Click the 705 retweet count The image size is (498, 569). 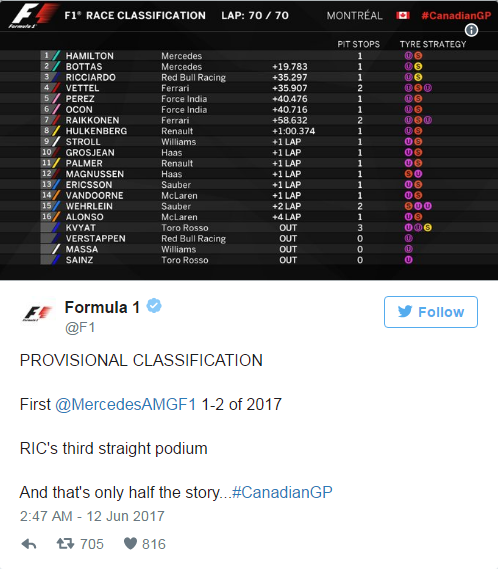point(92,544)
